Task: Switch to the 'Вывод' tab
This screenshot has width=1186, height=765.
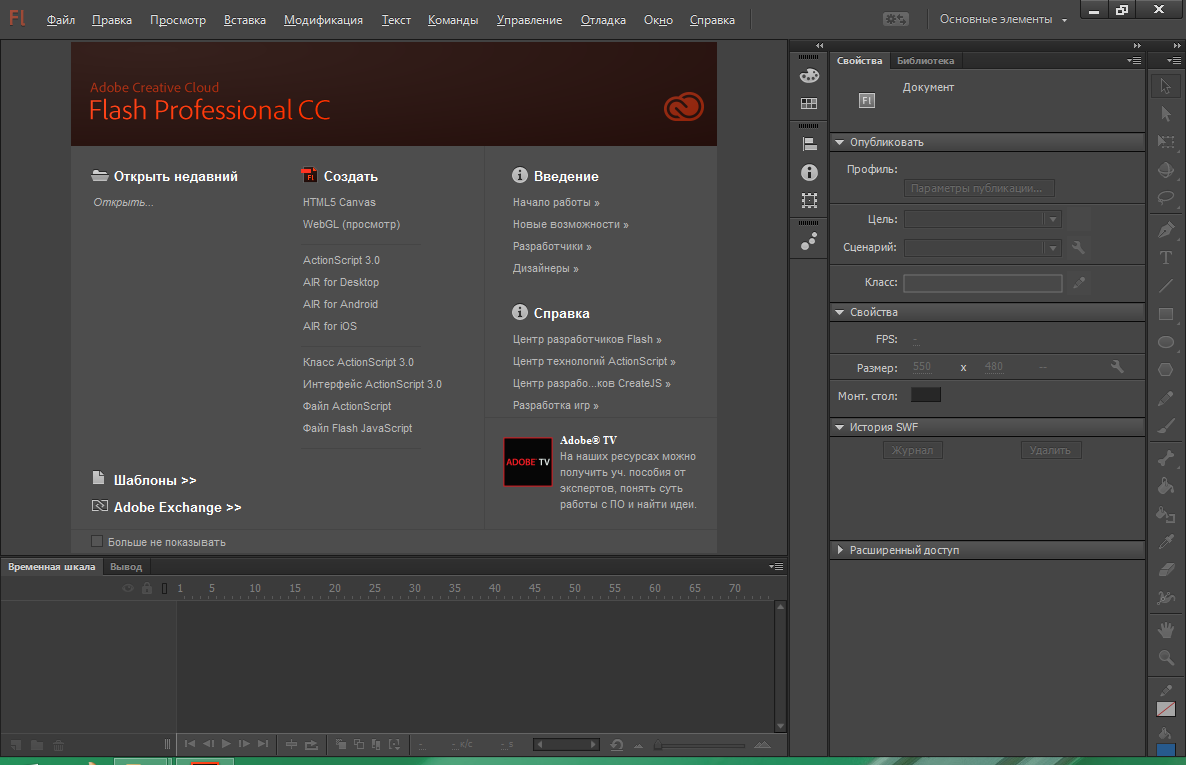Action: pyautogui.click(x=126, y=567)
